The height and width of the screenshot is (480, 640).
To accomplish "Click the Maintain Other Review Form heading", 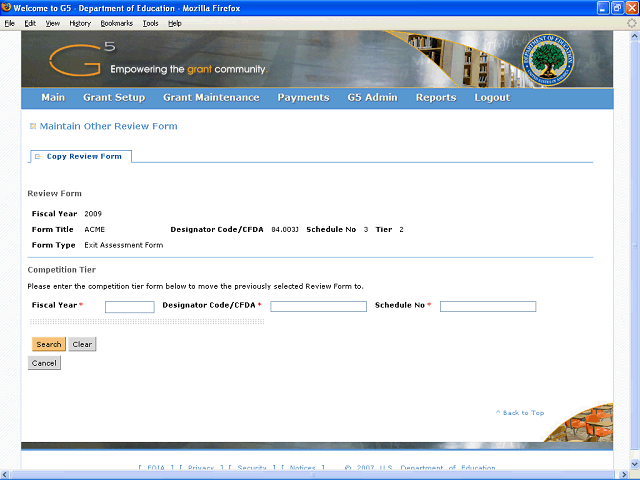I will click(109, 126).
